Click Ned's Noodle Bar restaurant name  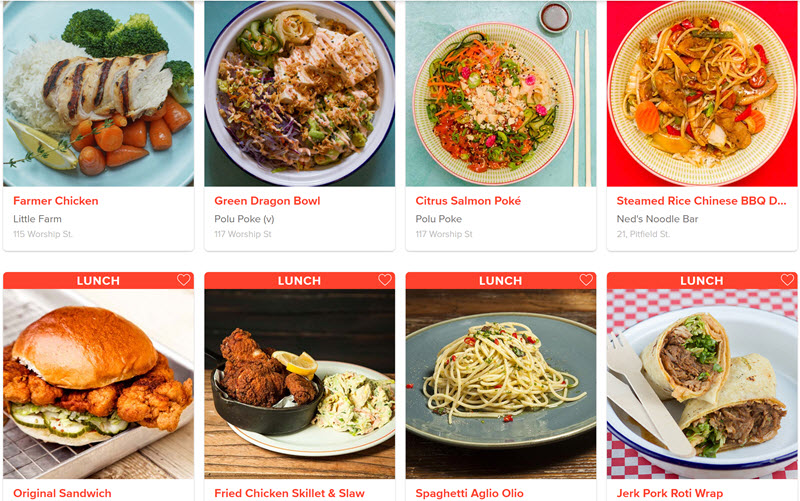coord(657,219)
